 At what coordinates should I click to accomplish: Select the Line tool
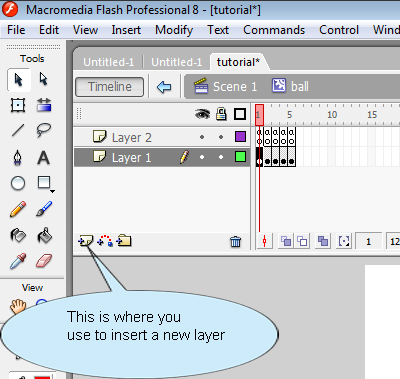pos(18,130)
